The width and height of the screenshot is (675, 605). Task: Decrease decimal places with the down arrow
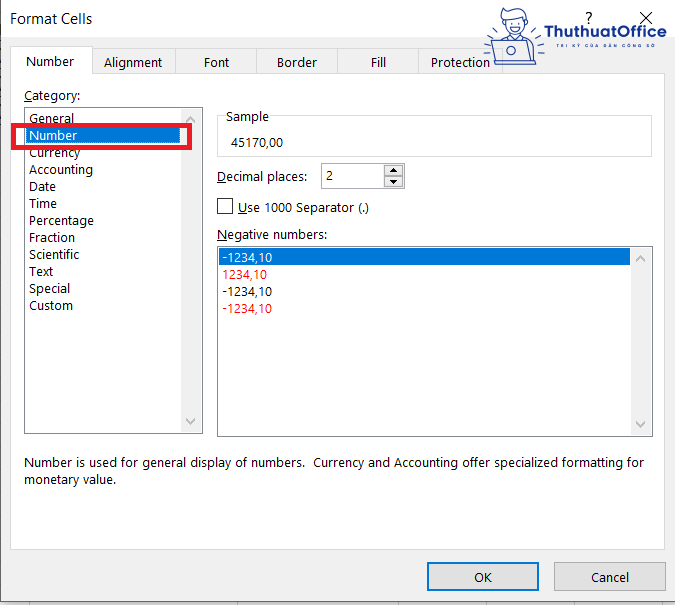pos(393,181)
